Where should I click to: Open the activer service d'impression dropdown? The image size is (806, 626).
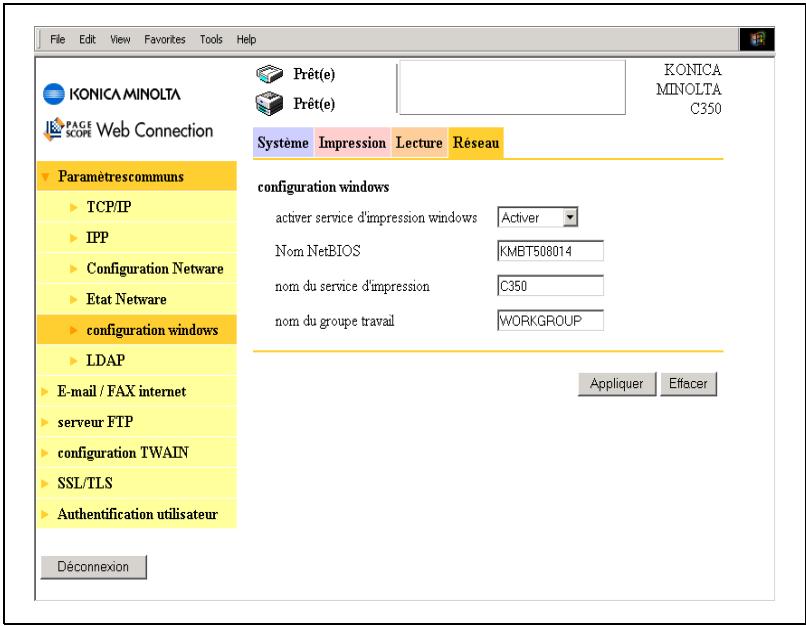pos(570,217)
